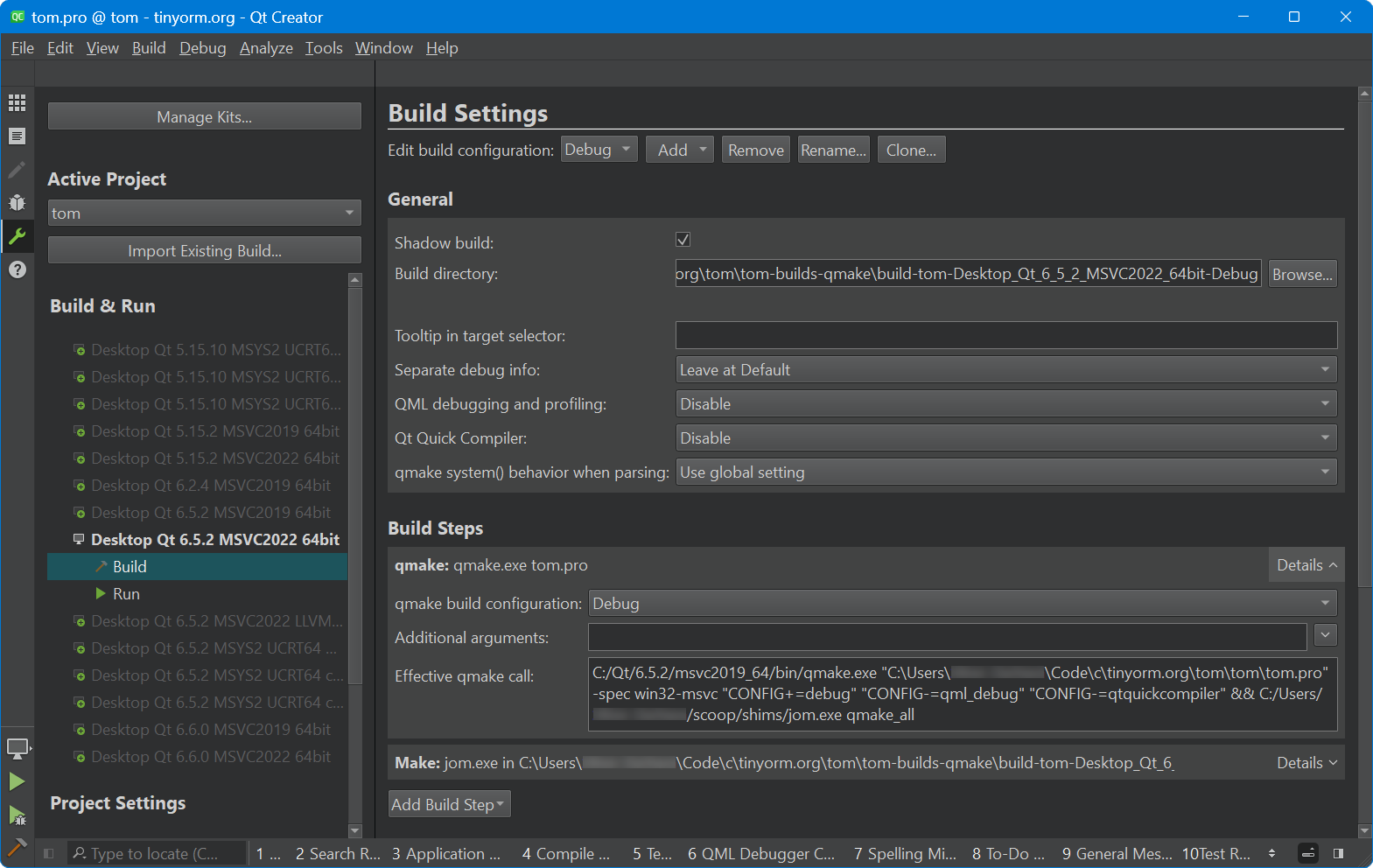Screen dimensions: 1373x868
Task: Open the Debug menu
Action: [x=203, y=48]
